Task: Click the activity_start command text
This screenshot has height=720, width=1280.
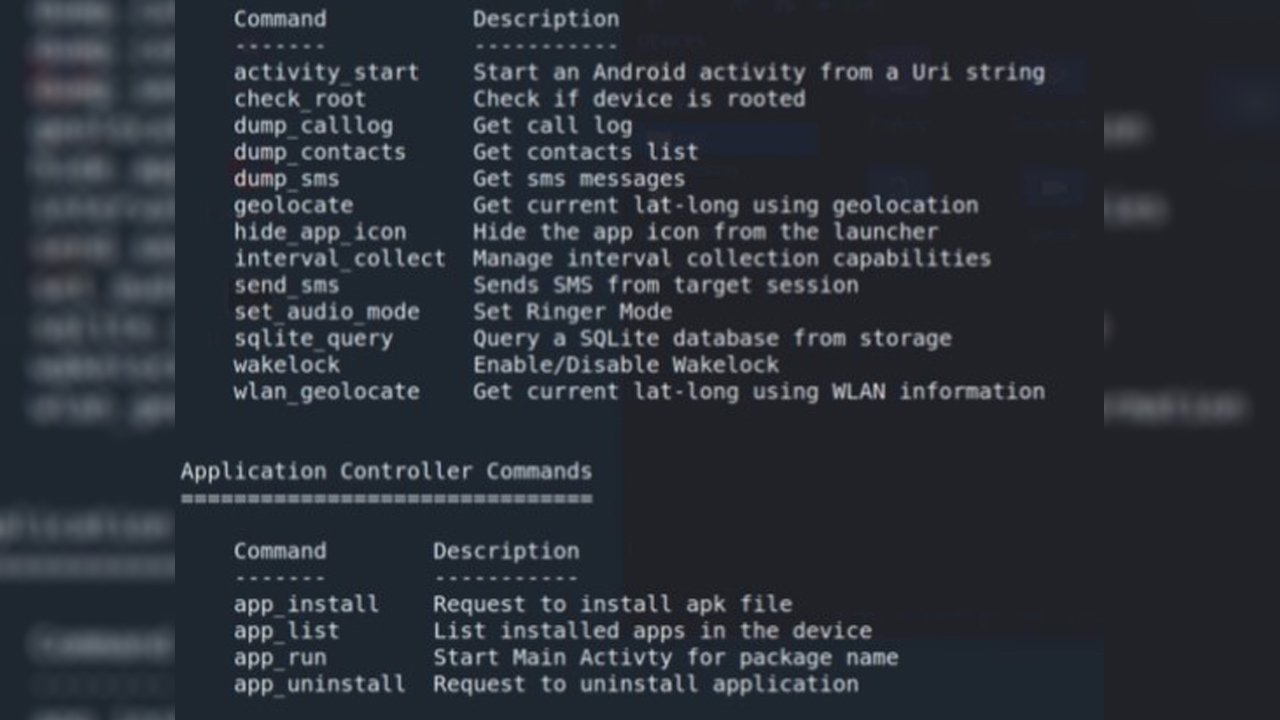Action: (x=326, y=73)
